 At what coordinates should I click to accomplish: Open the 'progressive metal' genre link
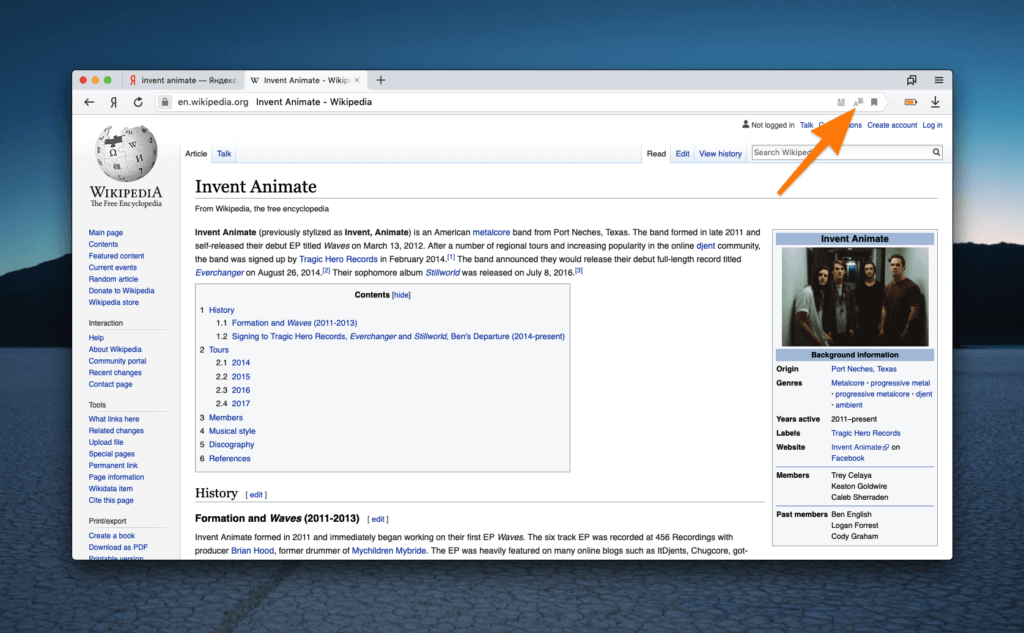click(900, 383)
